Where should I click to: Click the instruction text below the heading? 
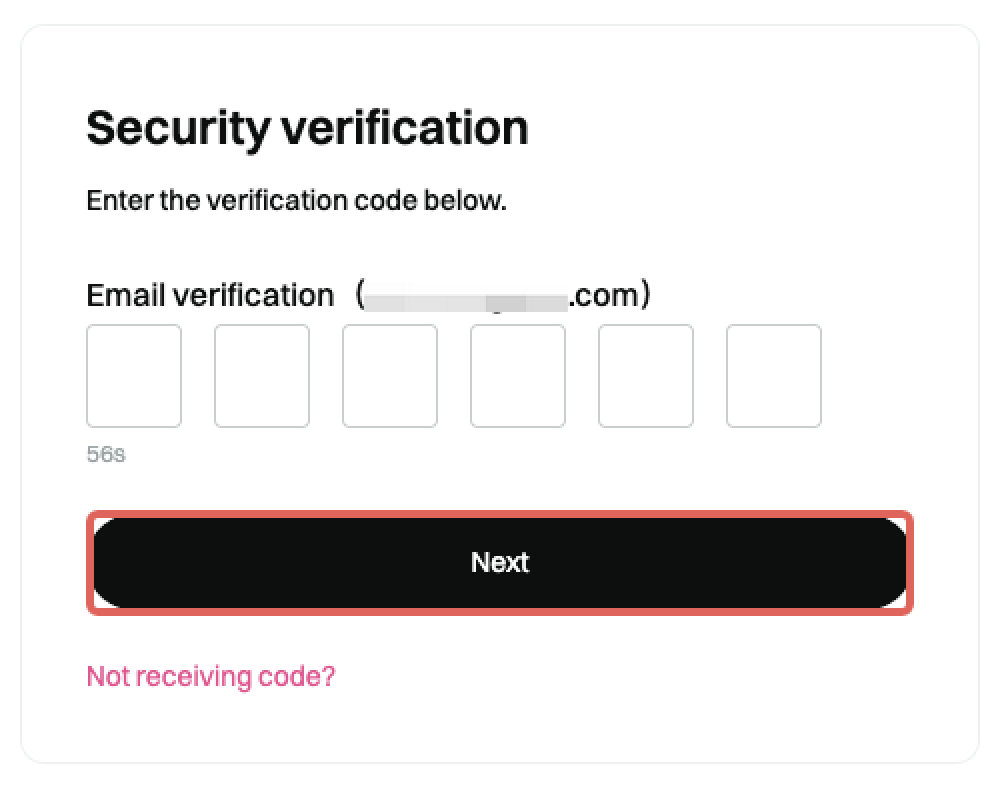(296, 200)
